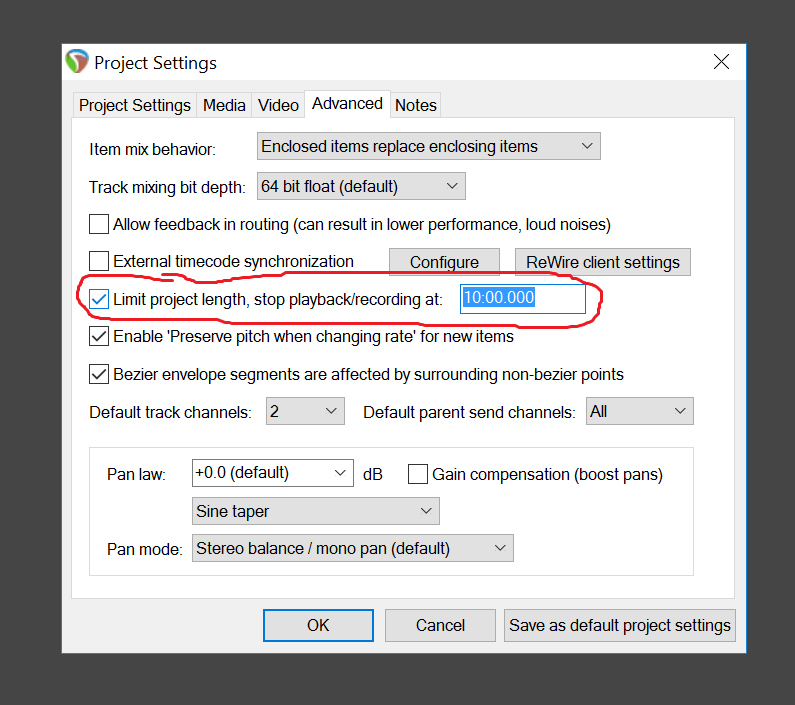Click the Configure button
This screenshot has height=705, width=795.
[x=444, y=262]
